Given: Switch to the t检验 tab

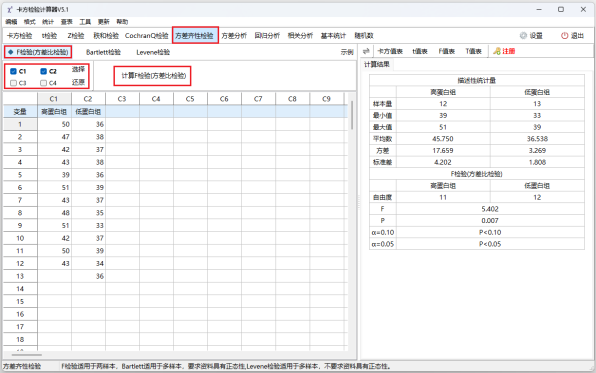Looking at the screenshot, I should pyautogui.click(x=49, y=36).
